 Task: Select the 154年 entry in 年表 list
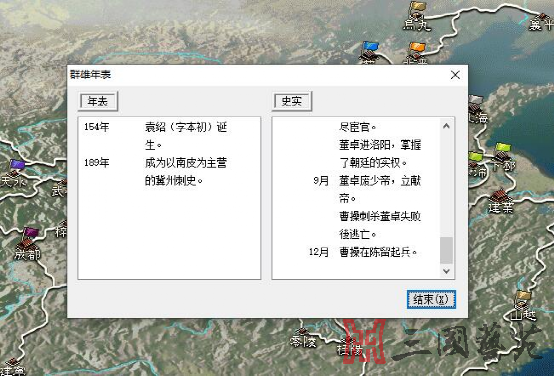point(156,136)
